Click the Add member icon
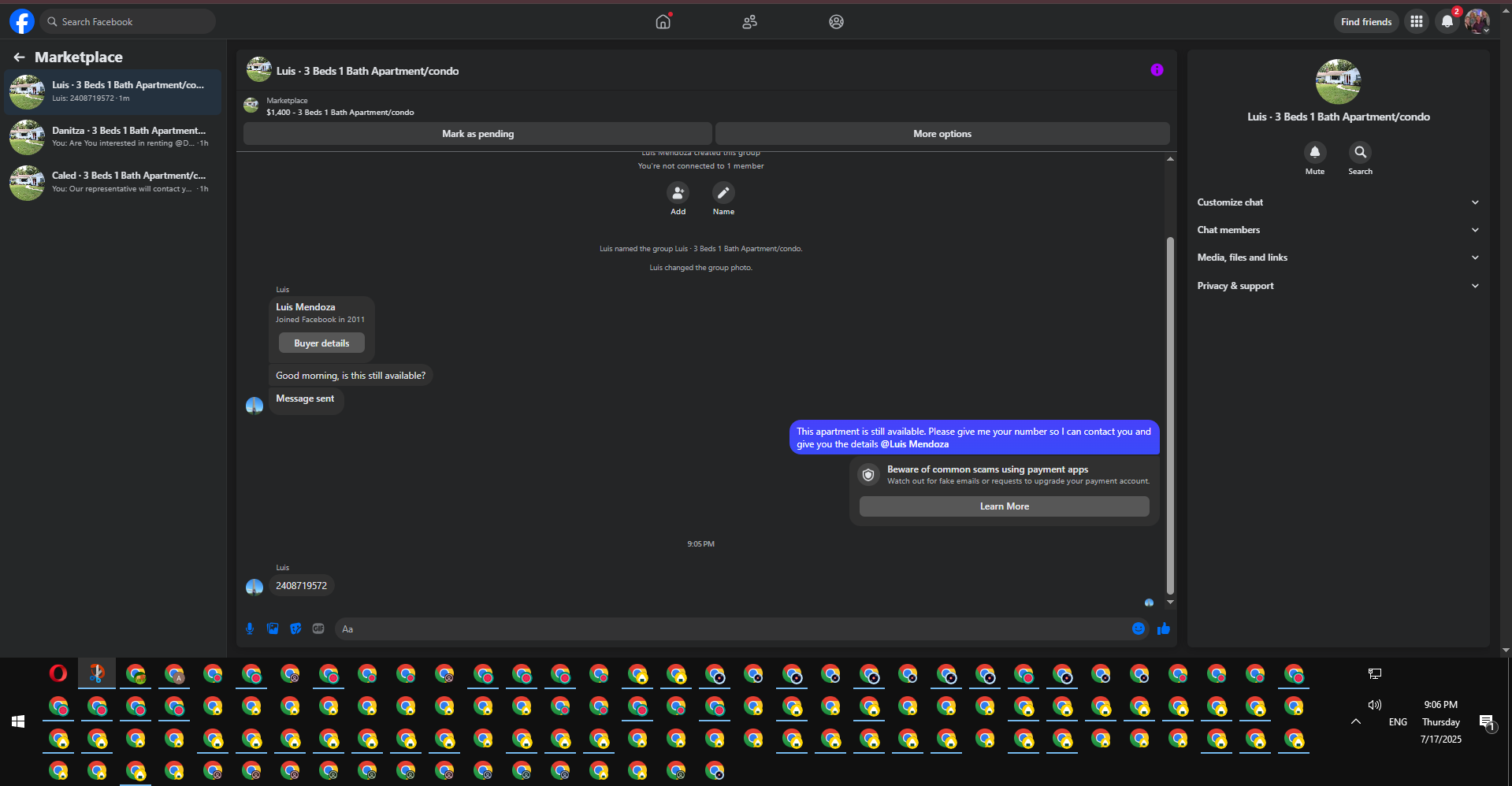The height and width of the screenshot is (786, 1512). point(678,192)
